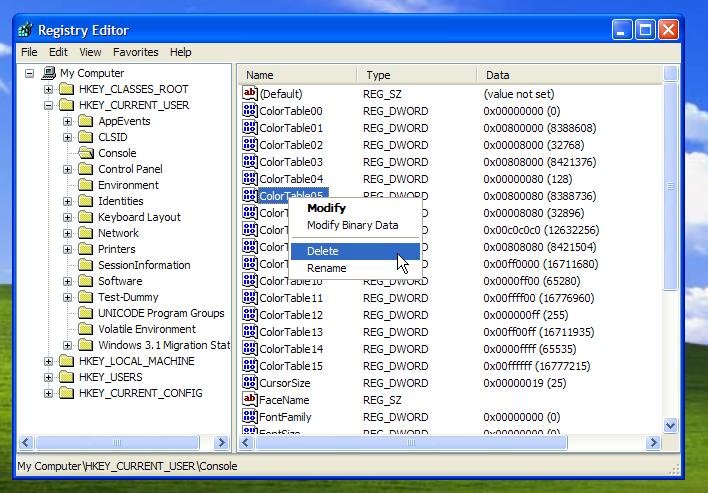Click the values pane scroll down arrow
This screenshot has height=493, width=708.
pos(671,425)
